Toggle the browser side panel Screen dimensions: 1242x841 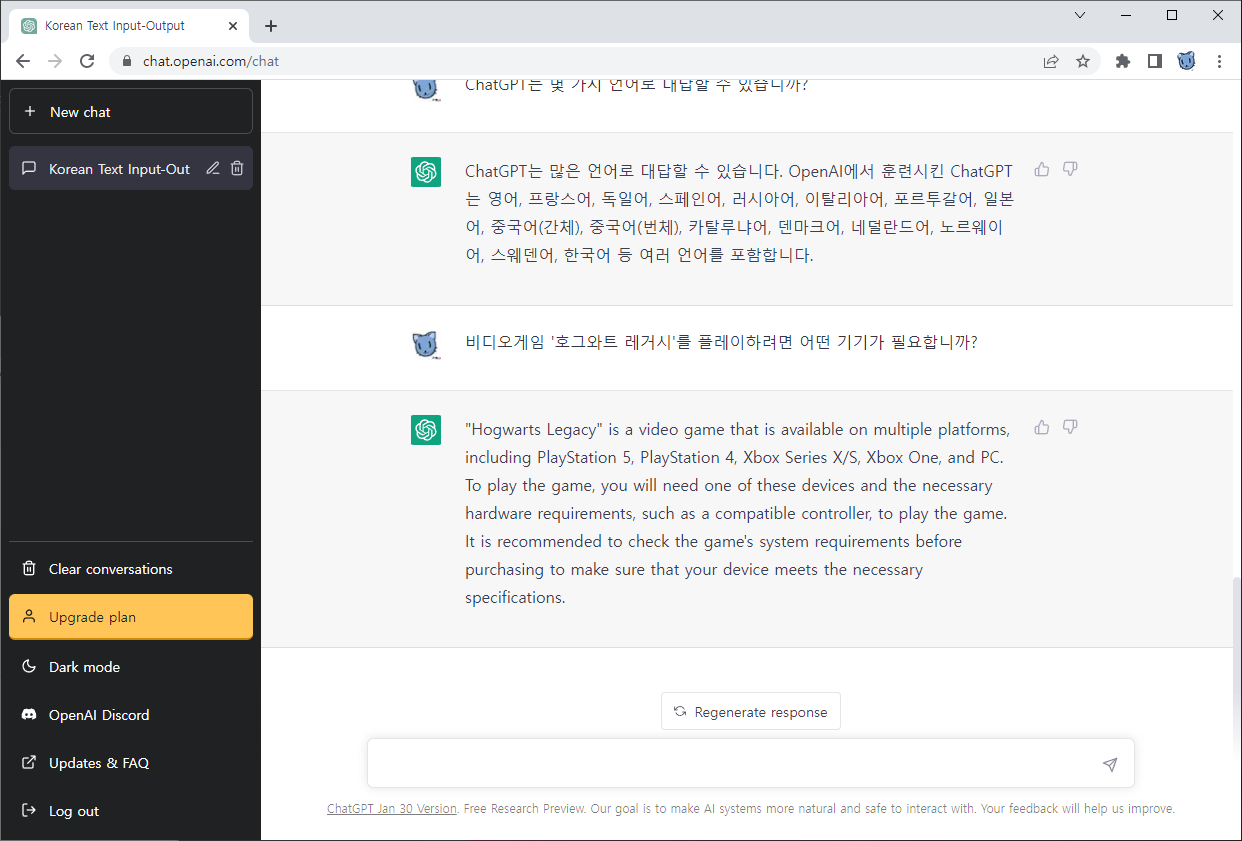1155,61
